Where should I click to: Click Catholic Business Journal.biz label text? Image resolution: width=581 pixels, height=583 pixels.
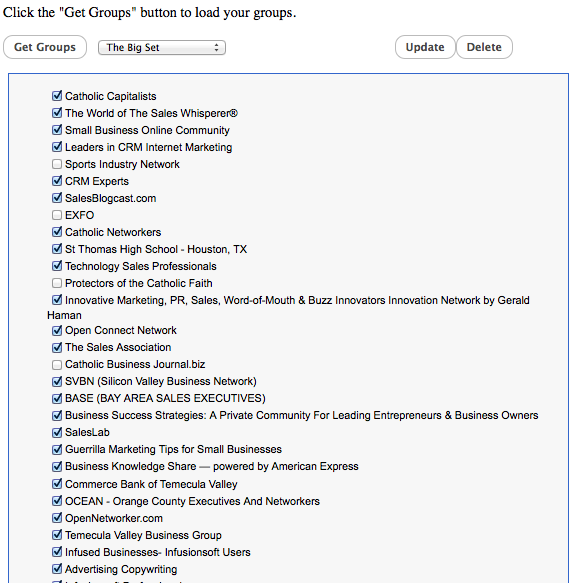tap(135, 364)
